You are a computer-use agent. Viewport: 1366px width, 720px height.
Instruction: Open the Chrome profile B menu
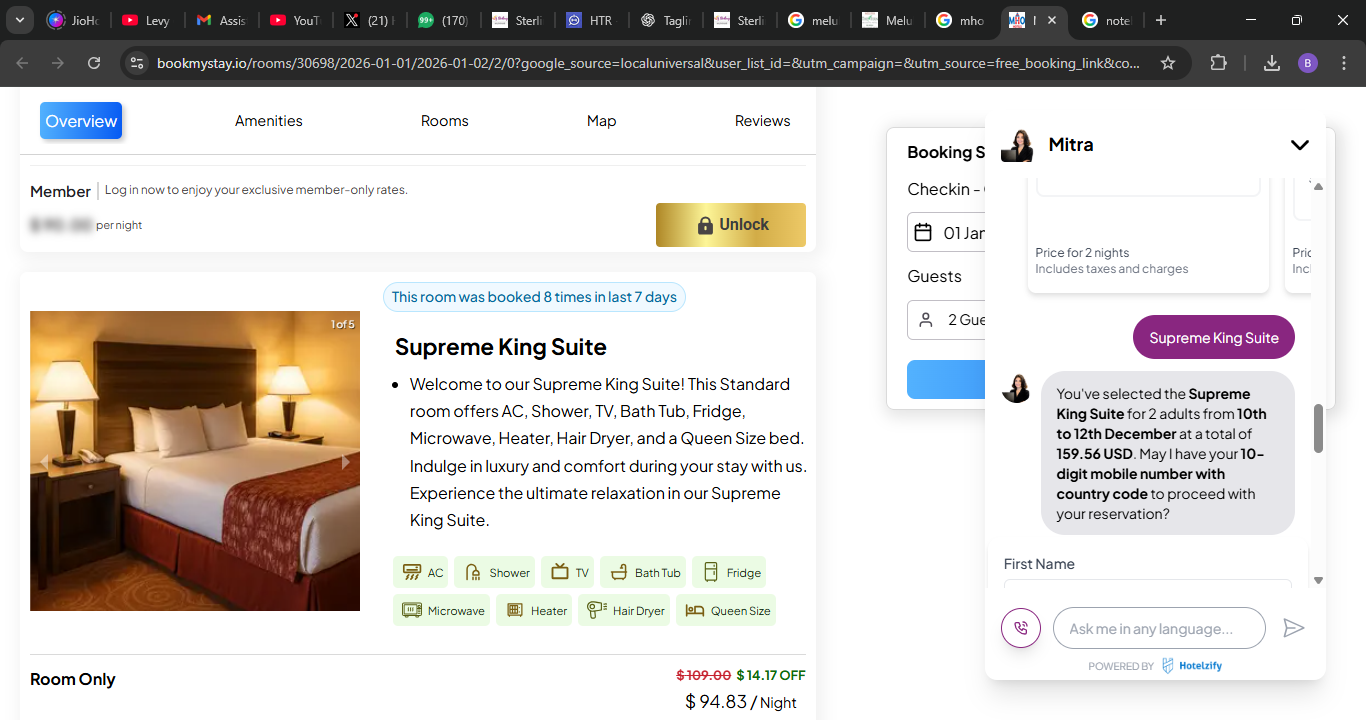point(1308,63)
